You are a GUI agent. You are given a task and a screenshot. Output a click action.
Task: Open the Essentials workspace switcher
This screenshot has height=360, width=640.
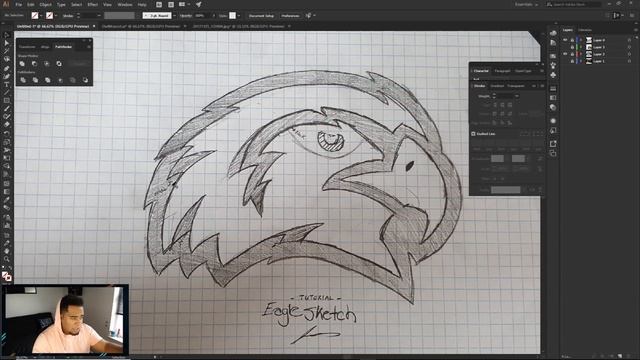click(526, 4)
